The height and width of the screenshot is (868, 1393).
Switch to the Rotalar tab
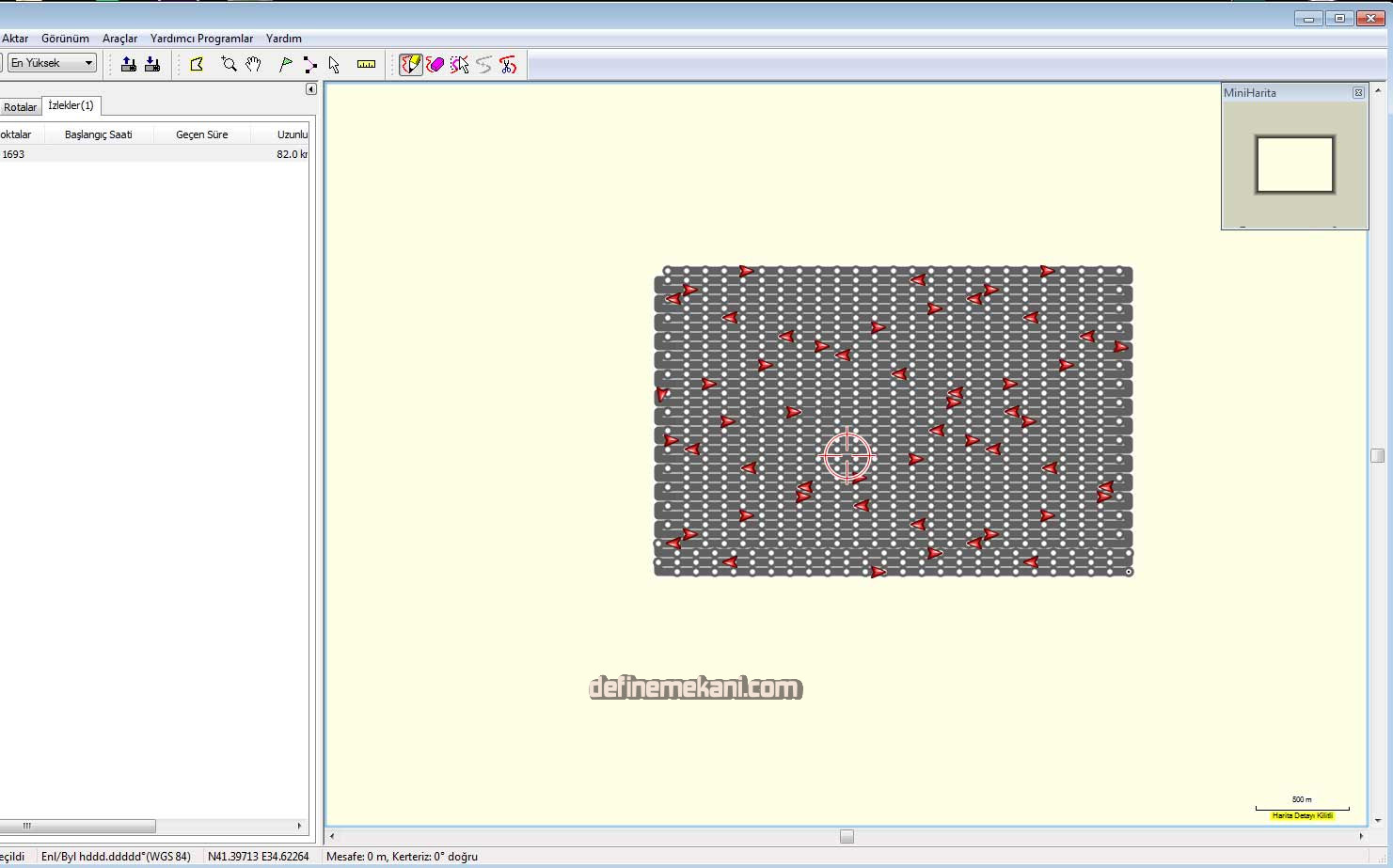coord(20,107)
